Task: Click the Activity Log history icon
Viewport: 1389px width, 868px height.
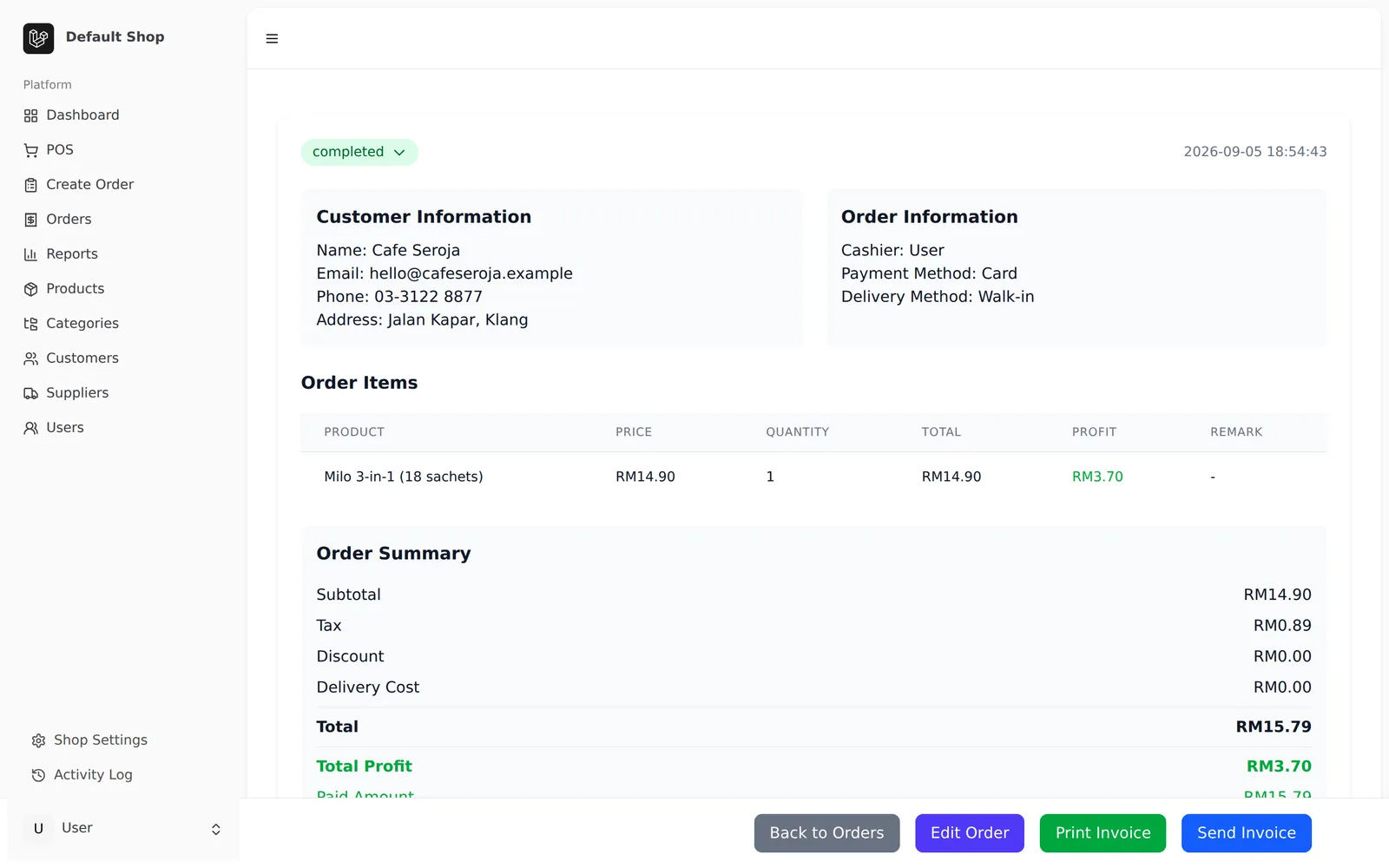Action: [38, 775]
